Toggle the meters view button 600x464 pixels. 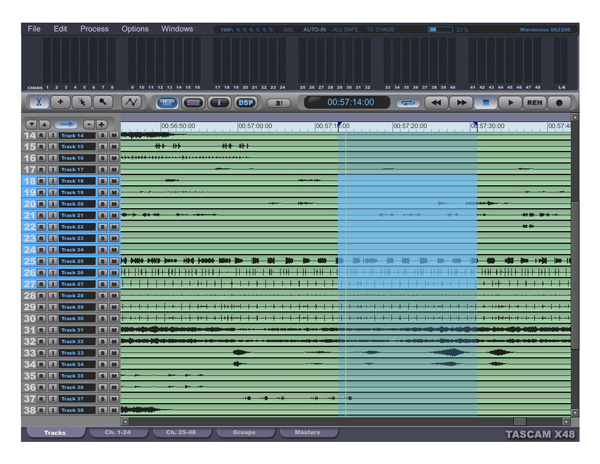[x=166, y=103]
